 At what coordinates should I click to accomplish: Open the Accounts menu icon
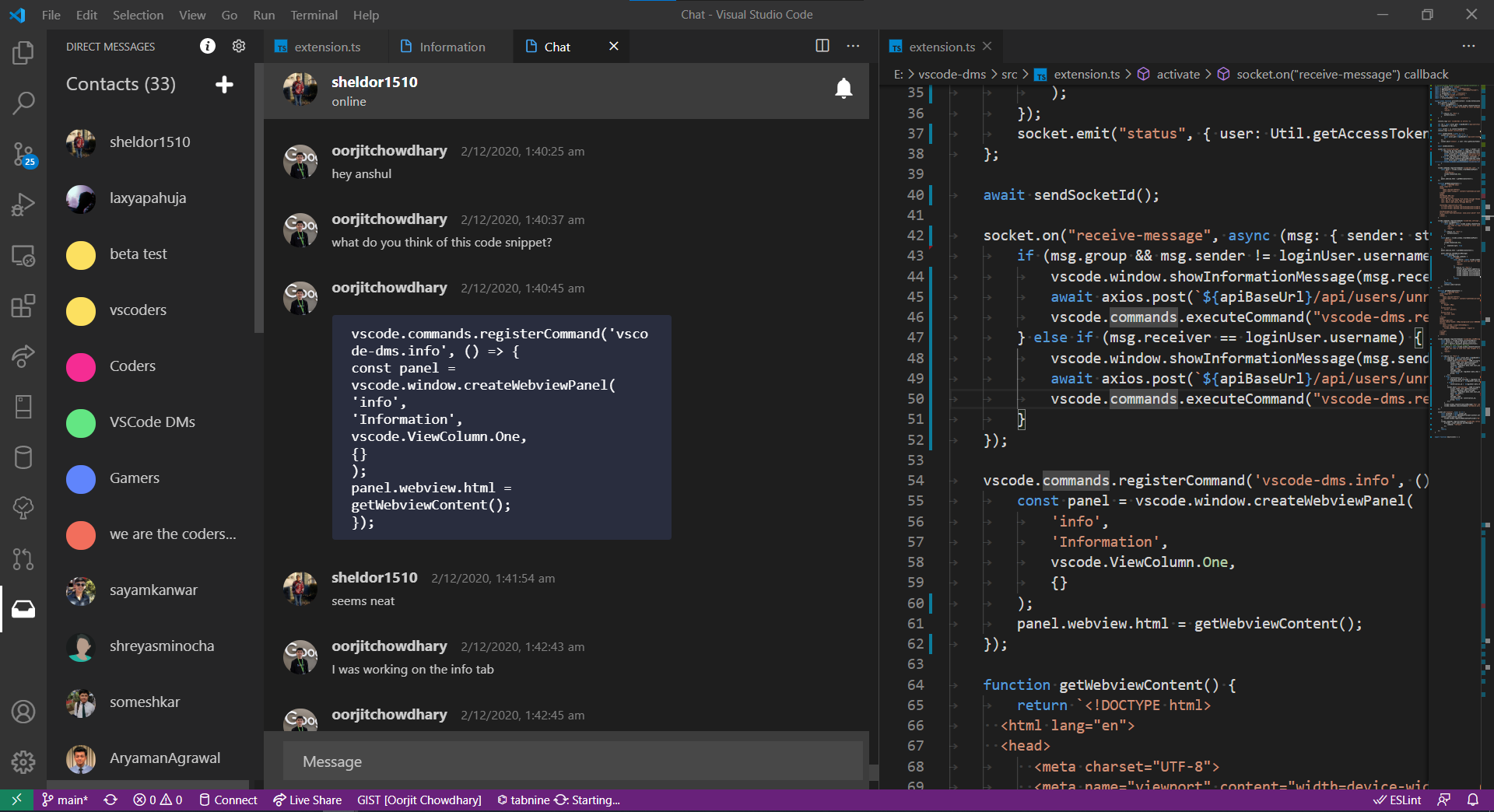point(23,712)
